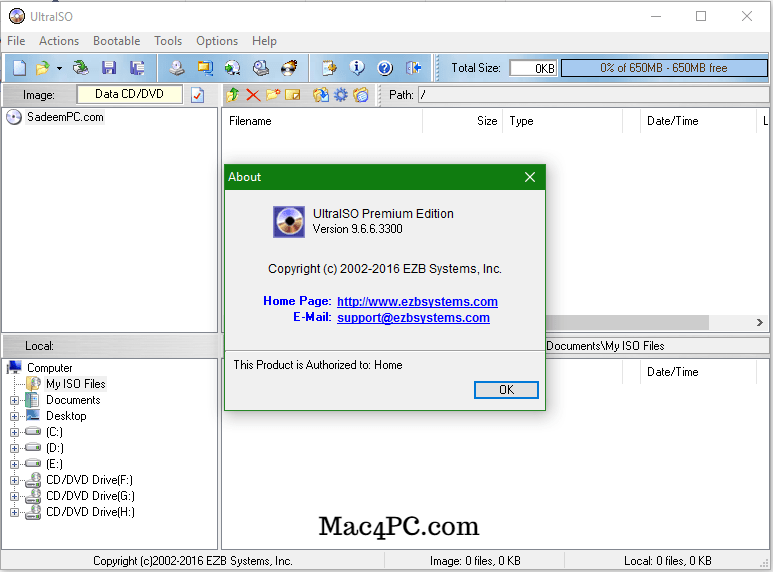Click the Make CD/DVD image icon
Viewport: 773px width, 572px height.
point(177,68)
